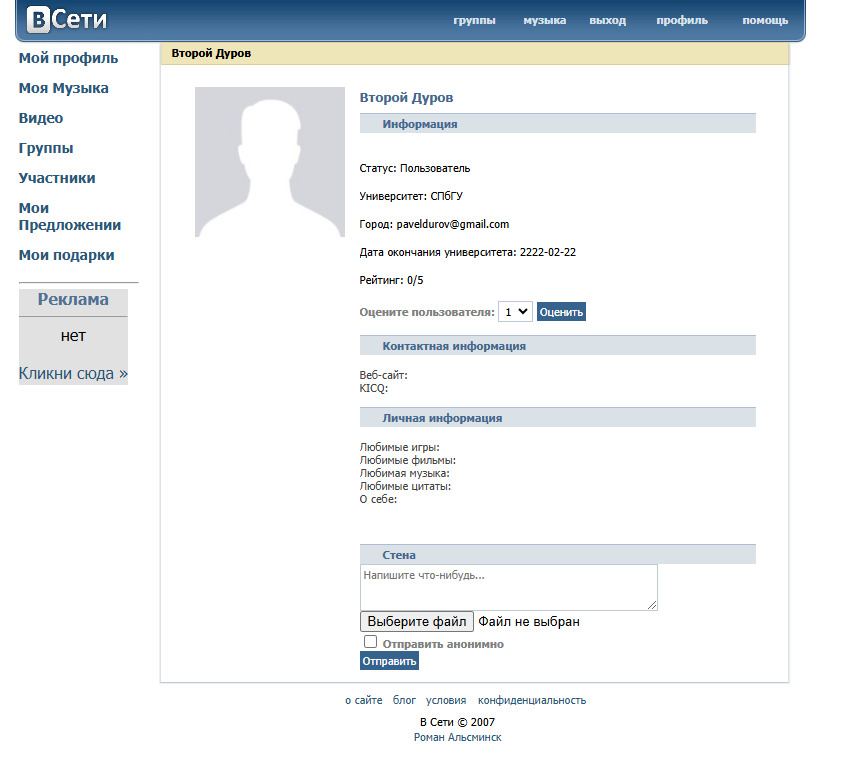
Task: Click the wall message text area
Action: click(509, 588)
